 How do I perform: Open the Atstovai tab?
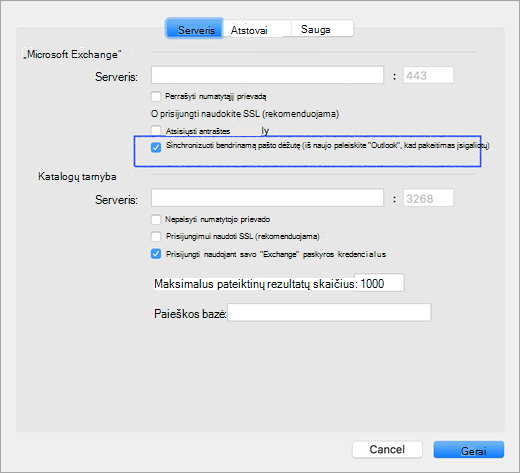257,29
